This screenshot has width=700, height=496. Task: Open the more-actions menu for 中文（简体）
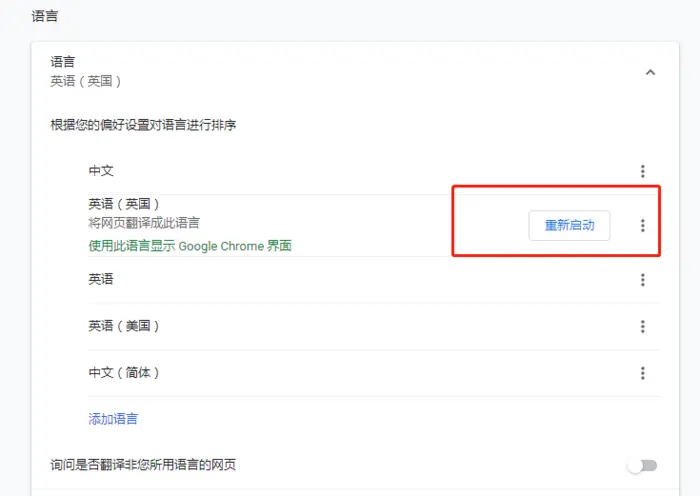[x=643, y=373]
